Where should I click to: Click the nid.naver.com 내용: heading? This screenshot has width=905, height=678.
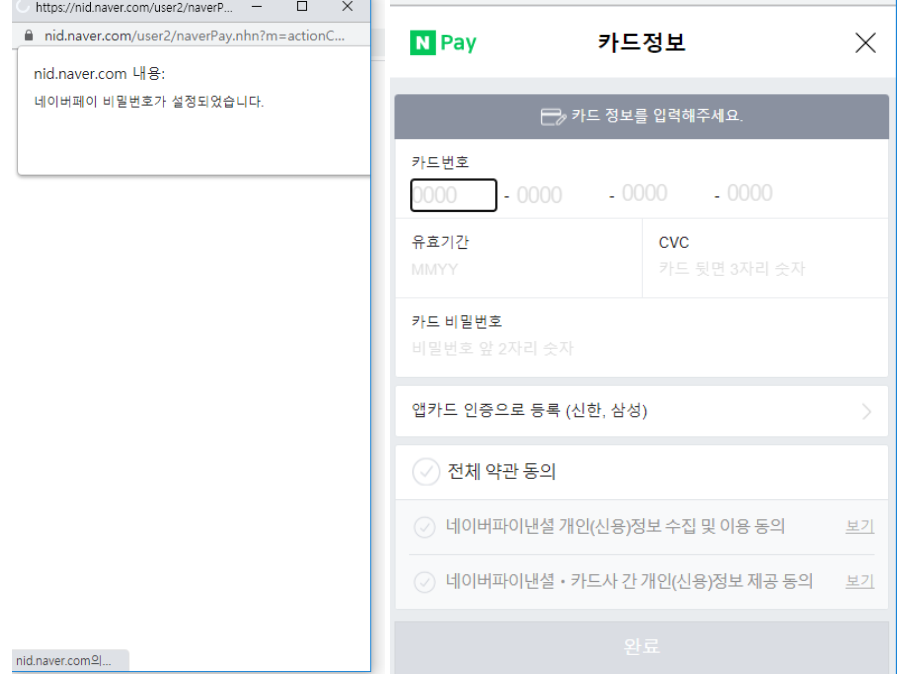click(99, 74)
